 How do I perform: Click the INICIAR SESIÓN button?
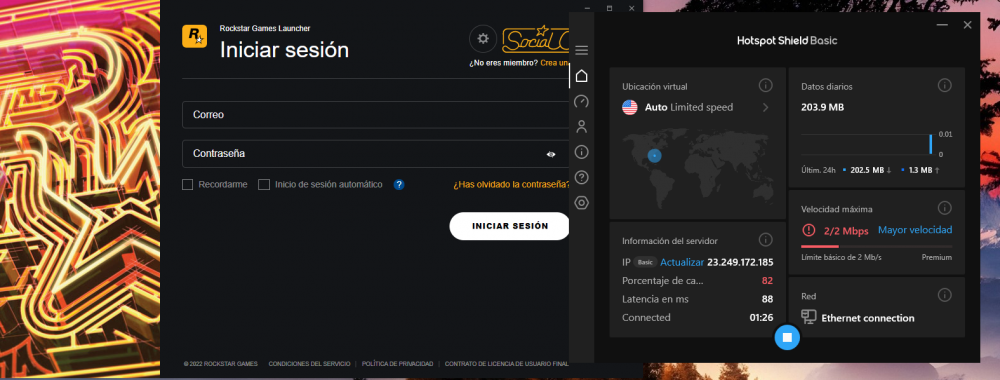[510, 226]
